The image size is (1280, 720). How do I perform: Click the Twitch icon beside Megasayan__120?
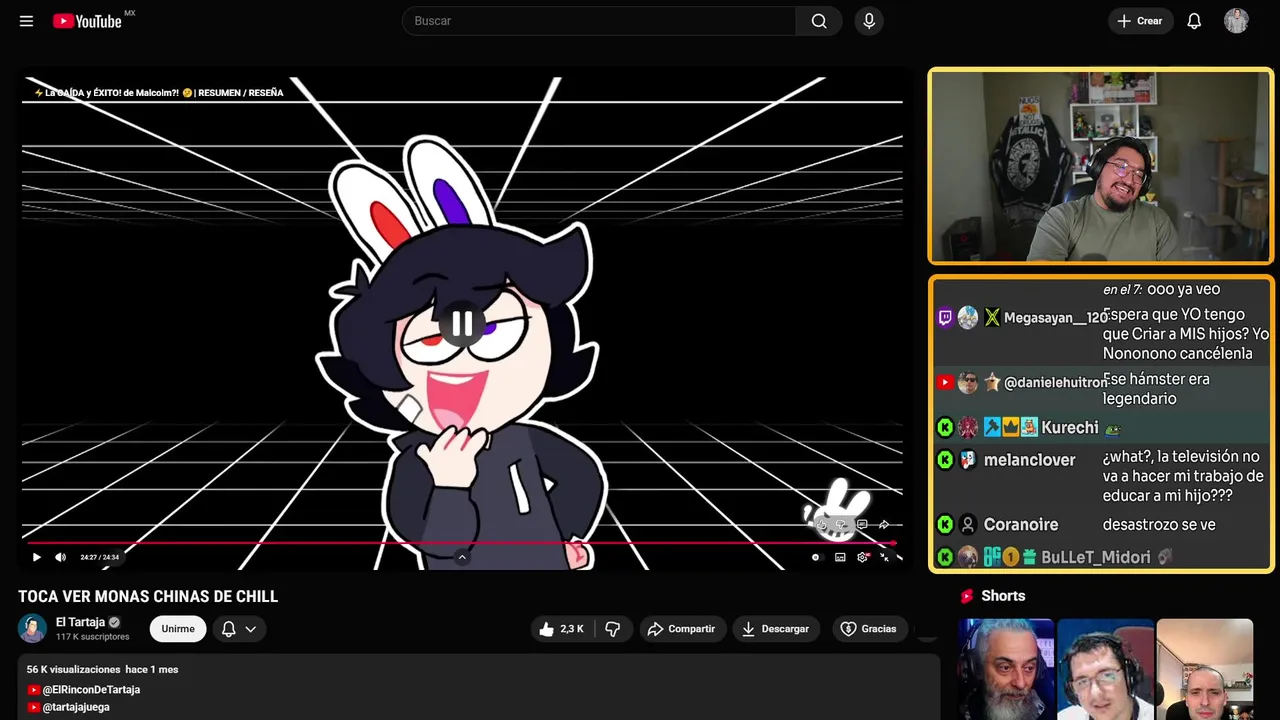pos(945,317)
